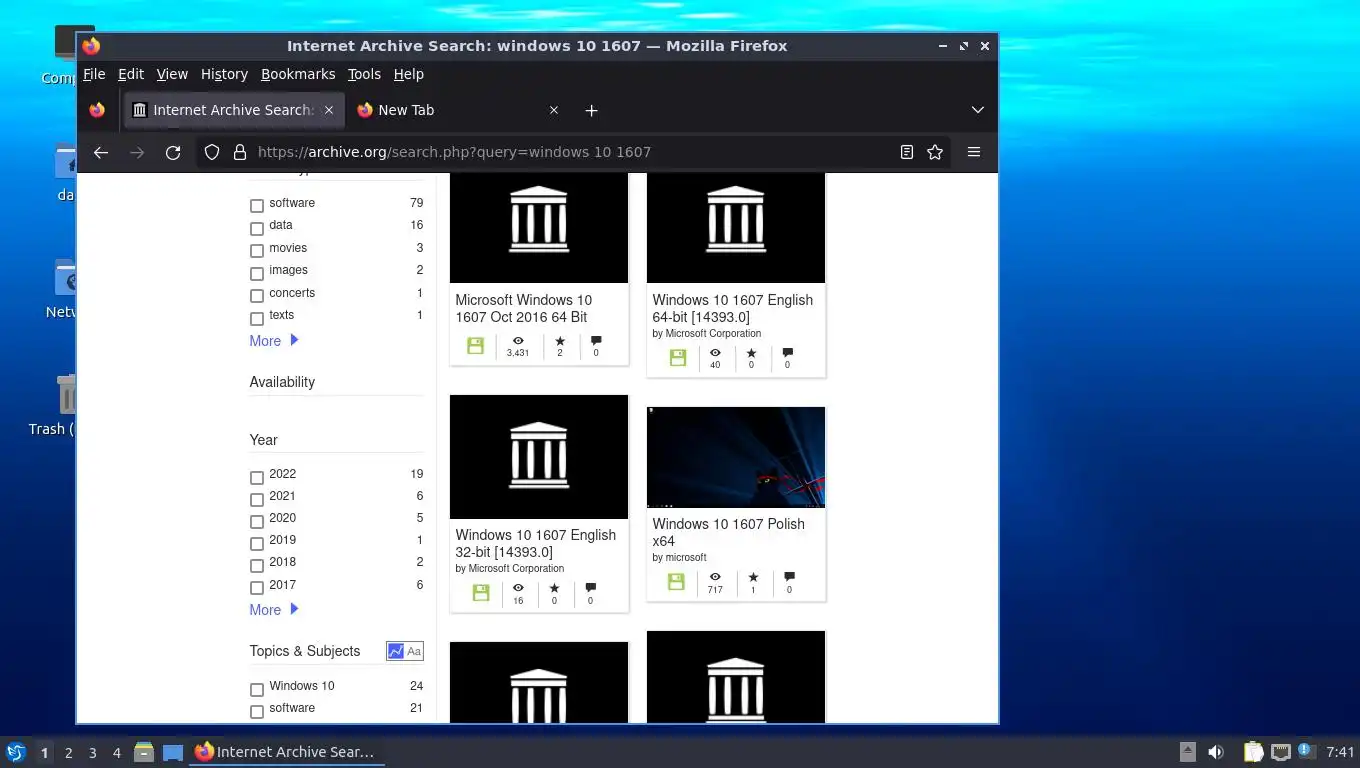
Task: Open the Polish x64 screenshot thumbnail
Action: click(x=736, y=457)
